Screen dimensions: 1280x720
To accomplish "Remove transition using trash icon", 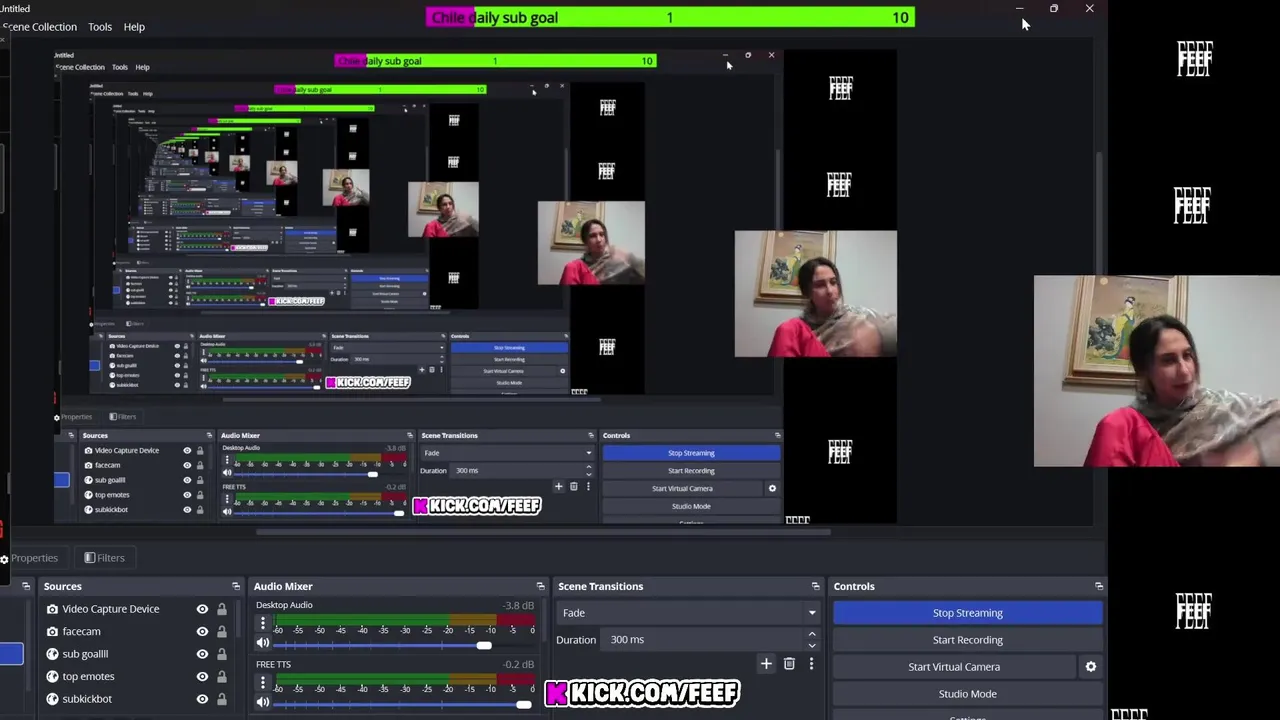I will (789, 663).
